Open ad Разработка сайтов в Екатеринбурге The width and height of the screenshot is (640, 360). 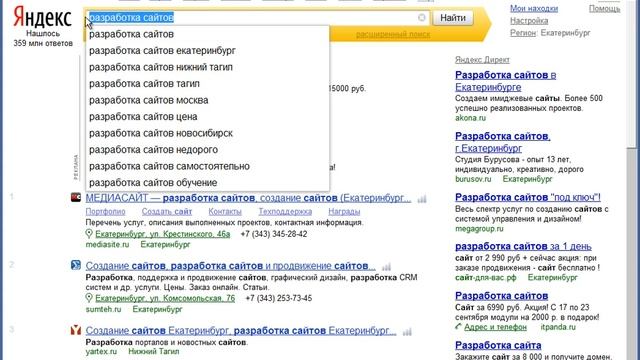pos(505,81)
